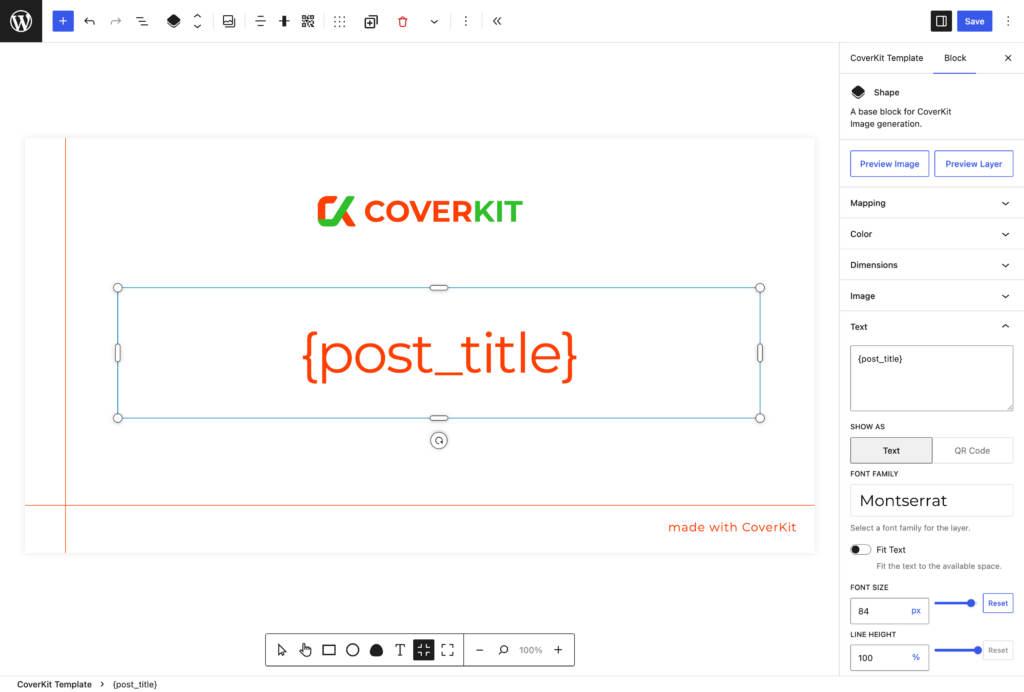Click the Save button
The height and width of the screenshot is (692, 1024).
click(974, 21)
